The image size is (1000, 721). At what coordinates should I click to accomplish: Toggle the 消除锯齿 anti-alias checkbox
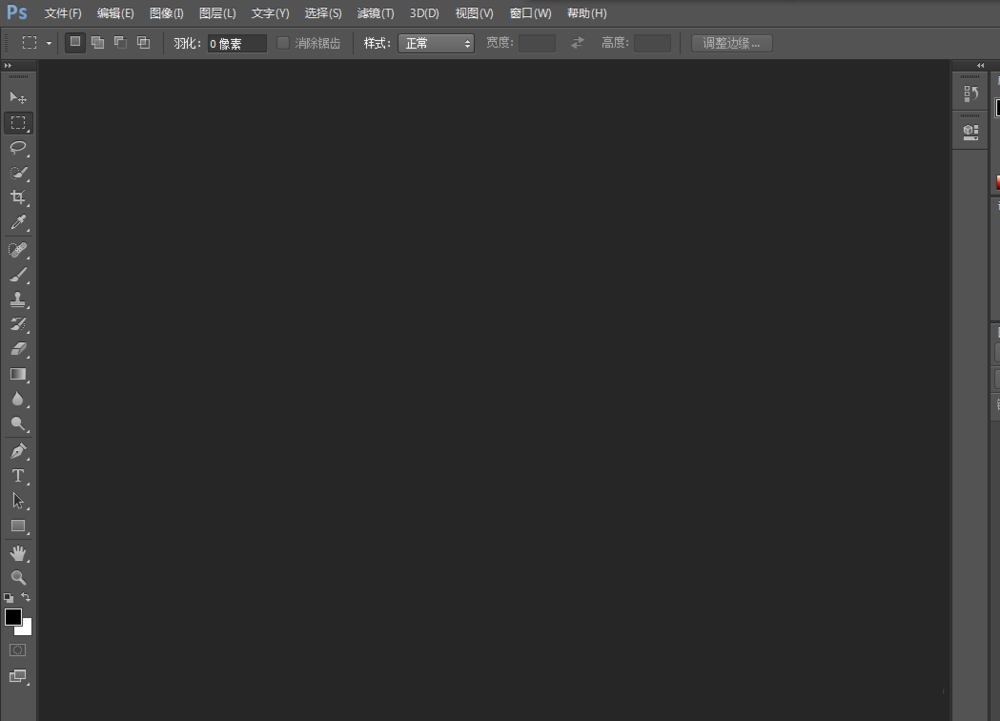[x=283, y=43]
